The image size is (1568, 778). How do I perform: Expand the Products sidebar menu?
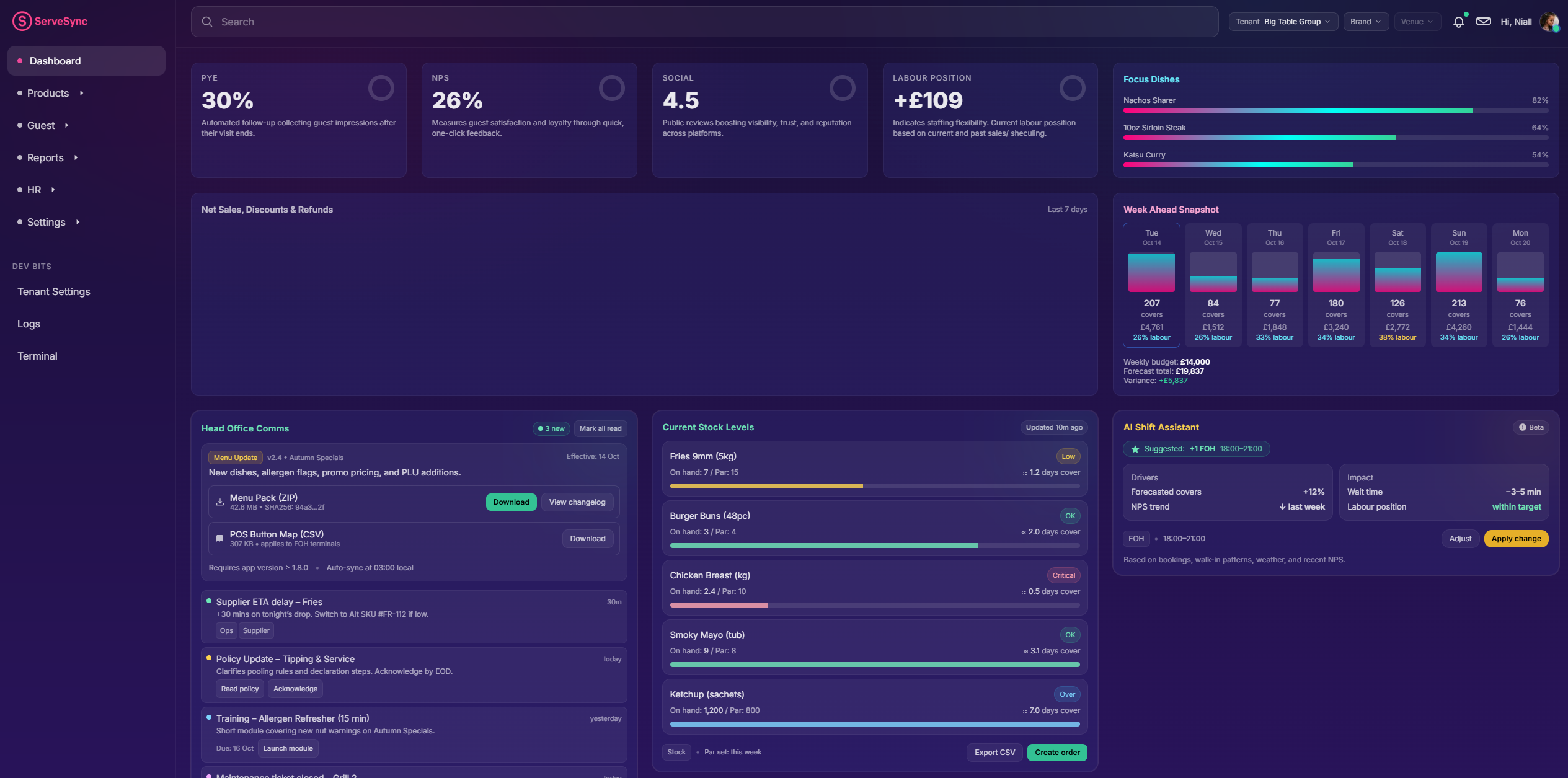point(48,93)
